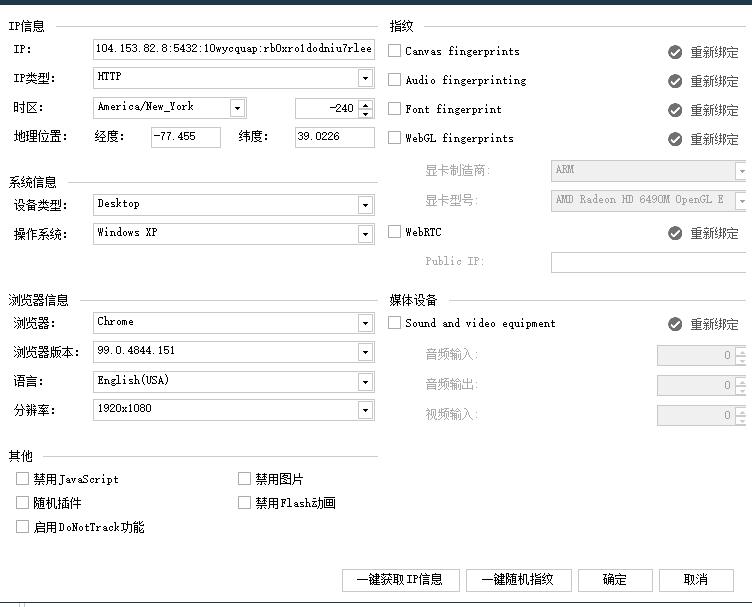The image size is (752, 607).
Task: Enable 禁用JavaScript checkbox
Action: tap(23, 479)
